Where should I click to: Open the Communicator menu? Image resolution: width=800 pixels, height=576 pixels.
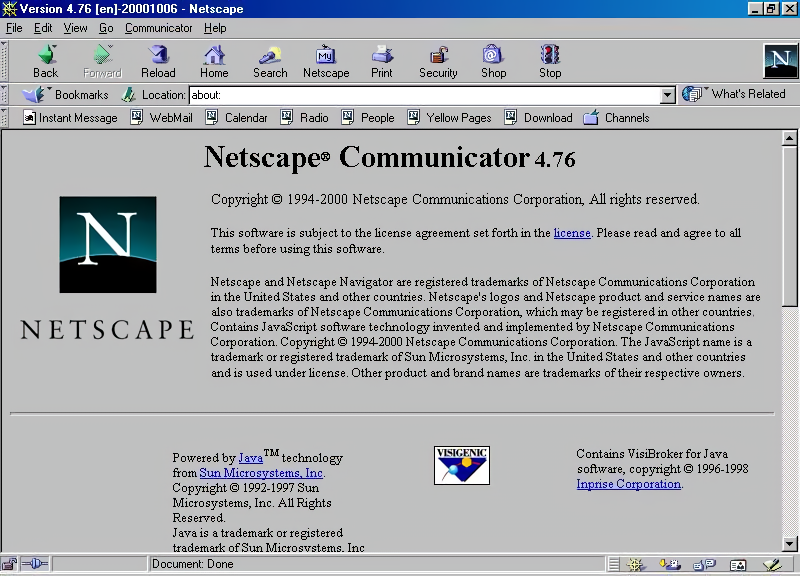[x=158, y=28]
